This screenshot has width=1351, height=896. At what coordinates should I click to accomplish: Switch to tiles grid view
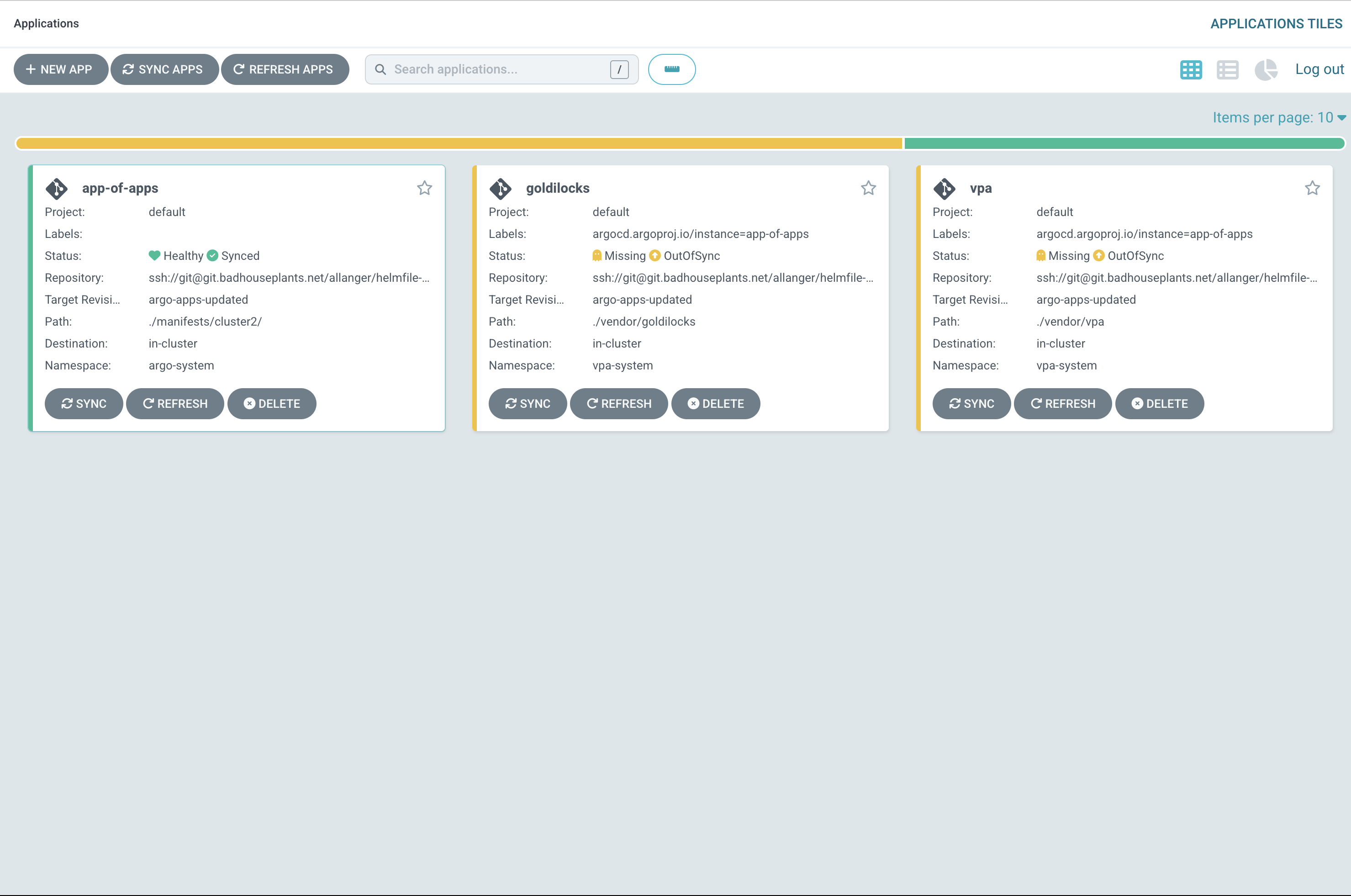pyautogui.click(x=1191, y=70)
